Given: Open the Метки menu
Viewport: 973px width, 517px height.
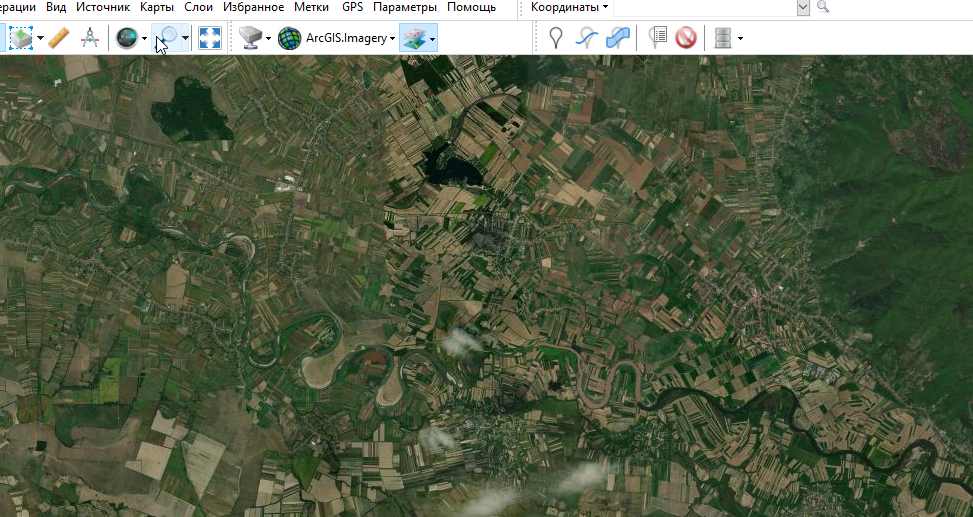Looking at the screenshot, I should pyautogui.click(x=312, y=7).
